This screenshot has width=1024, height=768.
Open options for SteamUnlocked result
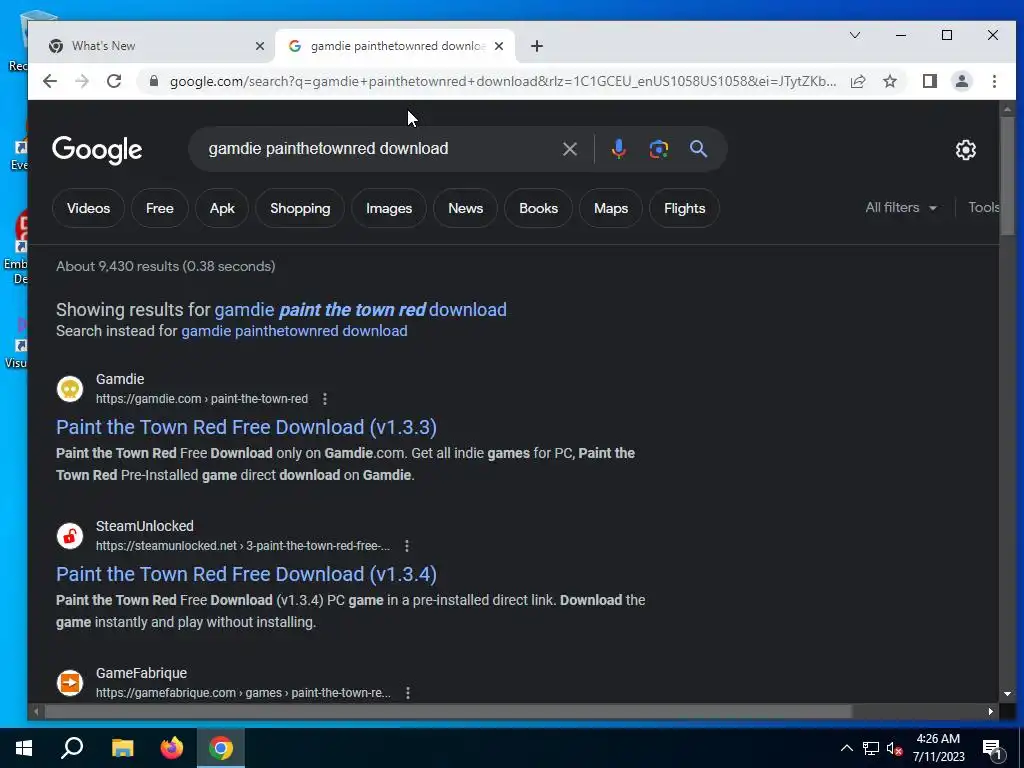[x=406, y=545]
